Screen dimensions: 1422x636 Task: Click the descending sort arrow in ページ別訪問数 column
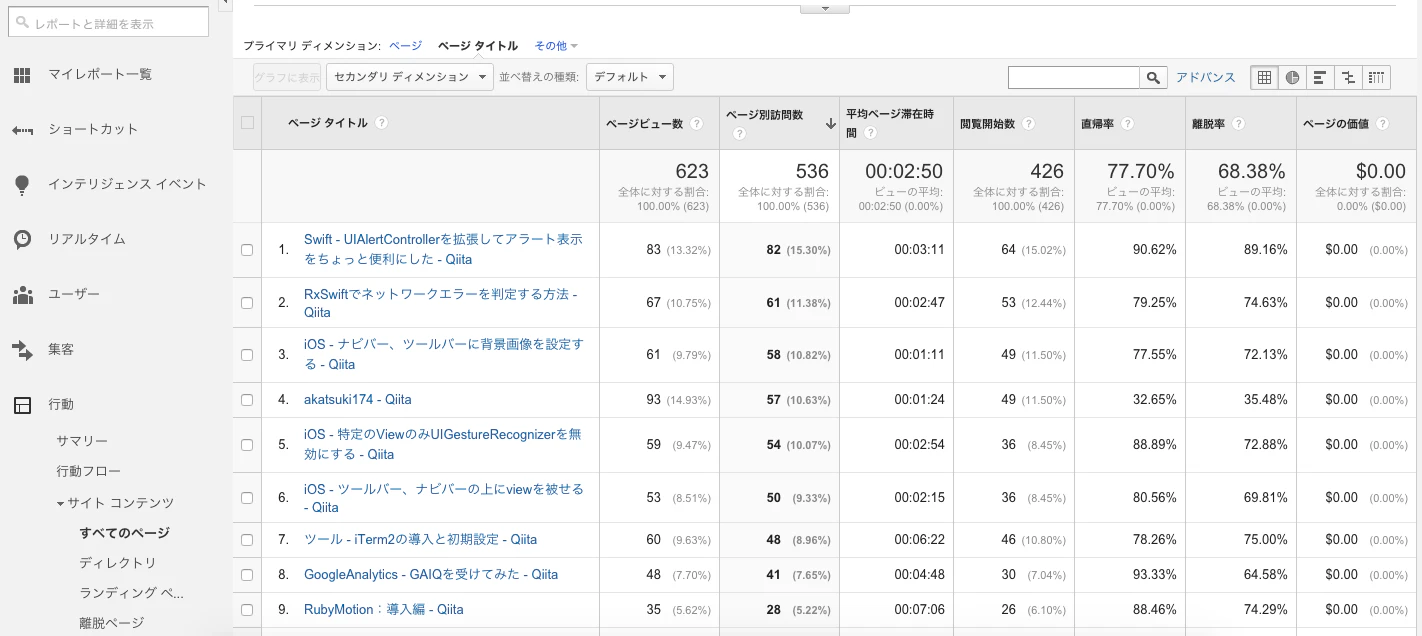(x=830, y=124)
